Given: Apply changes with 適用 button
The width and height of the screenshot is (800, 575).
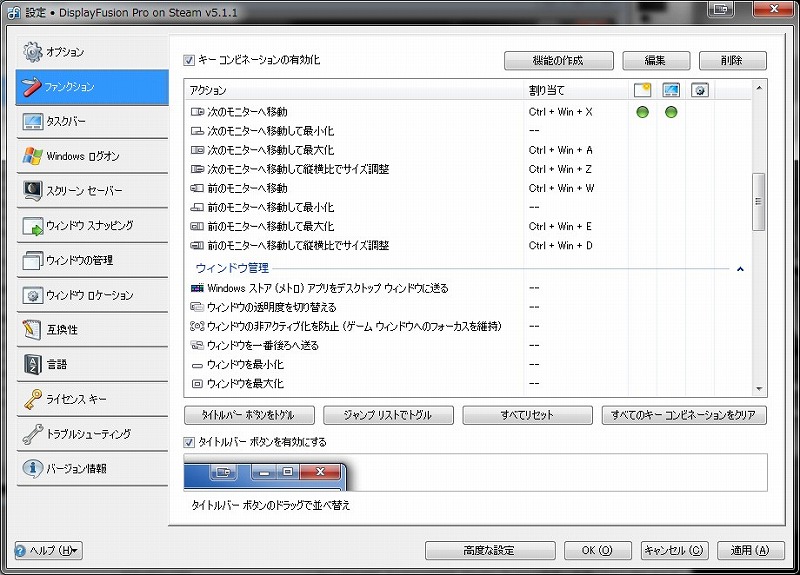Looking at the screenshot, I should tap(751, 551).
